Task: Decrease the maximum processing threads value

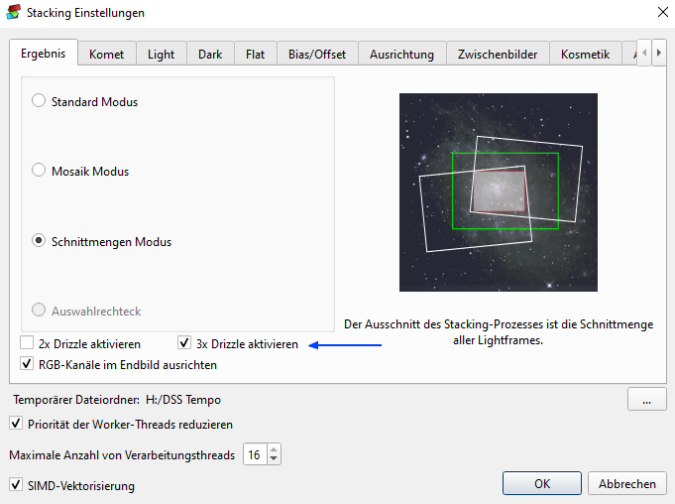Action: tap(274, 460)
